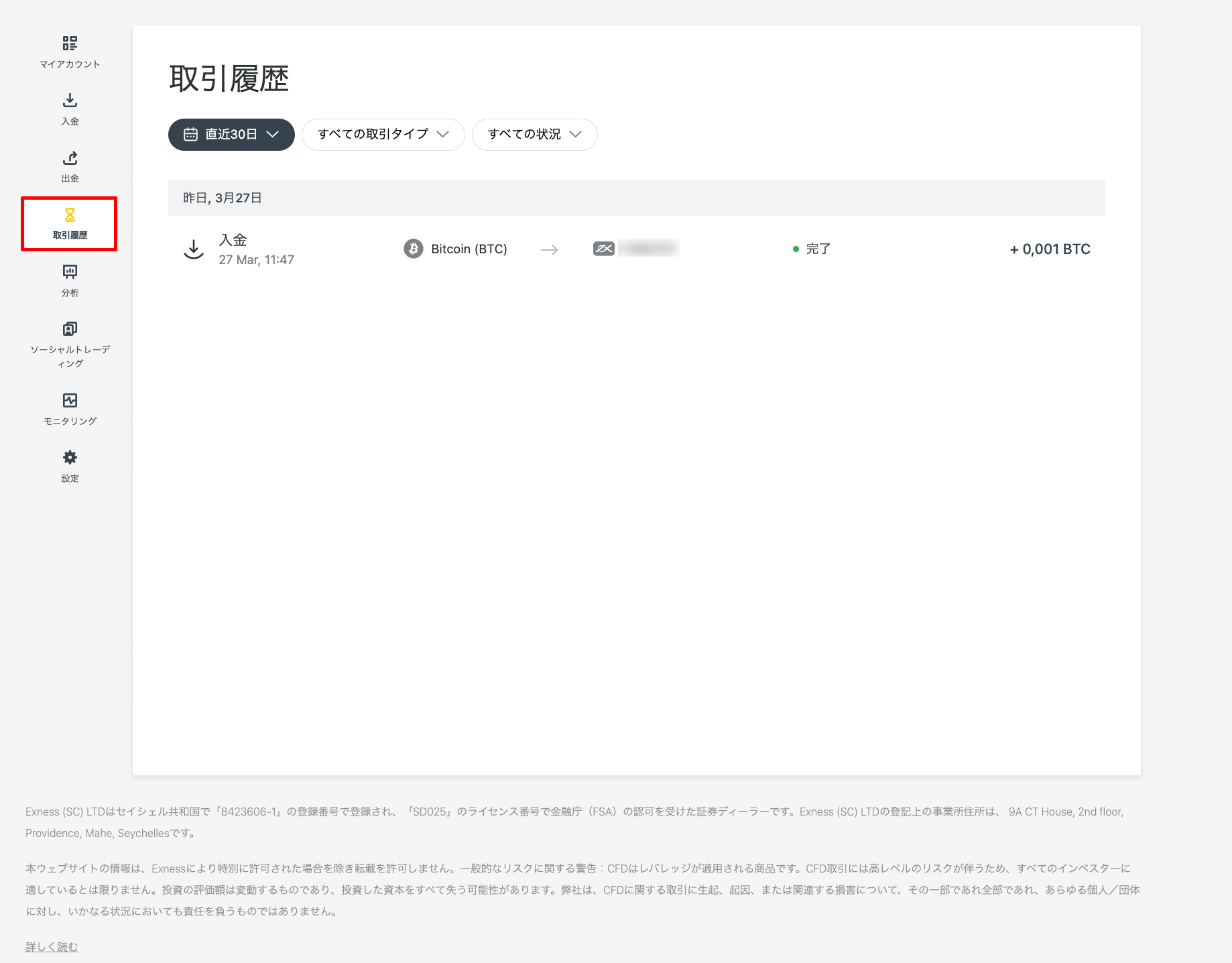
Task: Click the Bitcoin (BTC) currency icon
Action: pyautogui.click(x=414, y=249)
